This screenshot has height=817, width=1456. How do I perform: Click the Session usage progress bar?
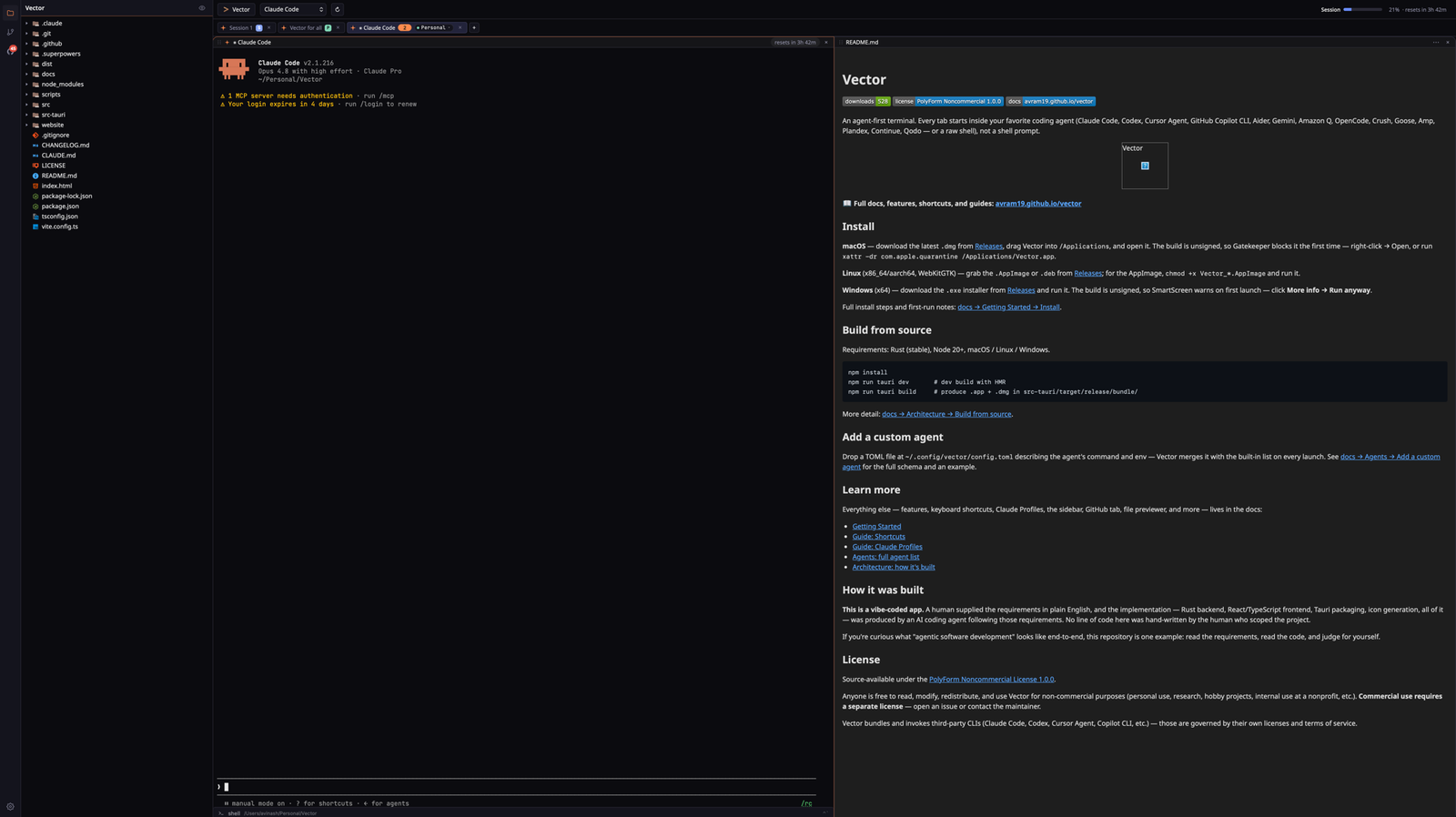coord(1362,9)
